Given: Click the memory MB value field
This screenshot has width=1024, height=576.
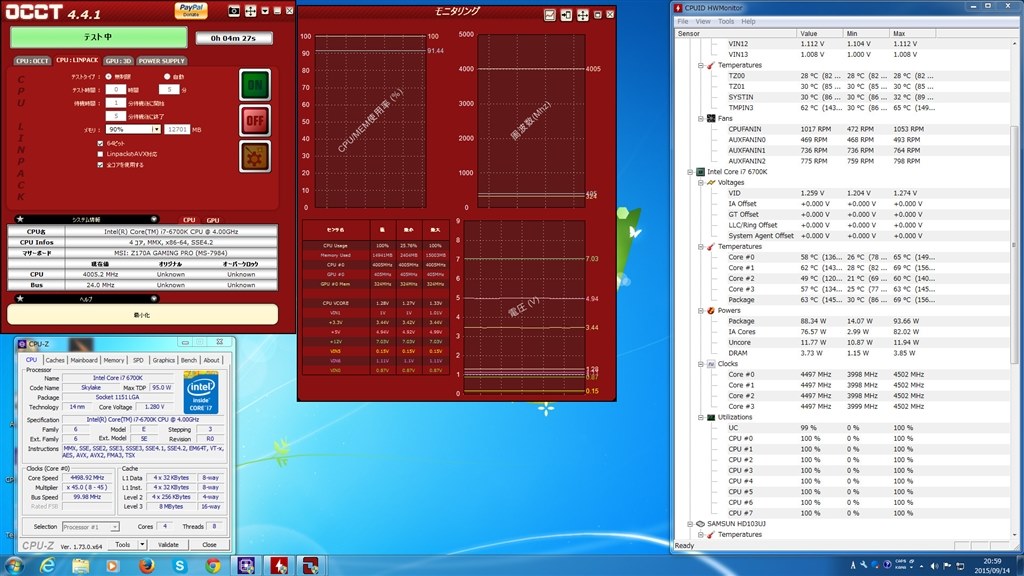Looking at the screenshot, I should click(177, 129).
